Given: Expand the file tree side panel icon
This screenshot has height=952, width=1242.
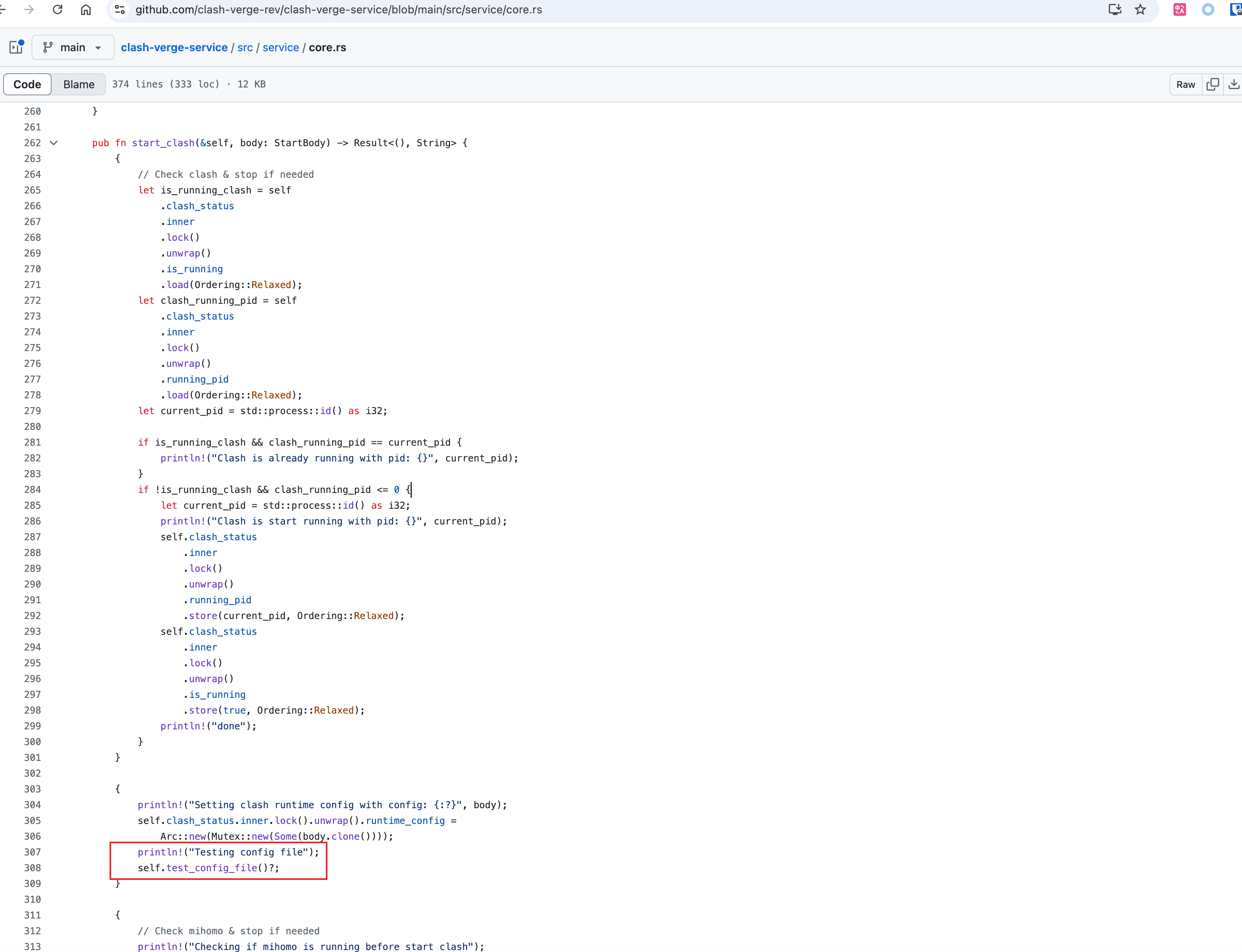Looking at the screenshot, I should tap(17, 47).
